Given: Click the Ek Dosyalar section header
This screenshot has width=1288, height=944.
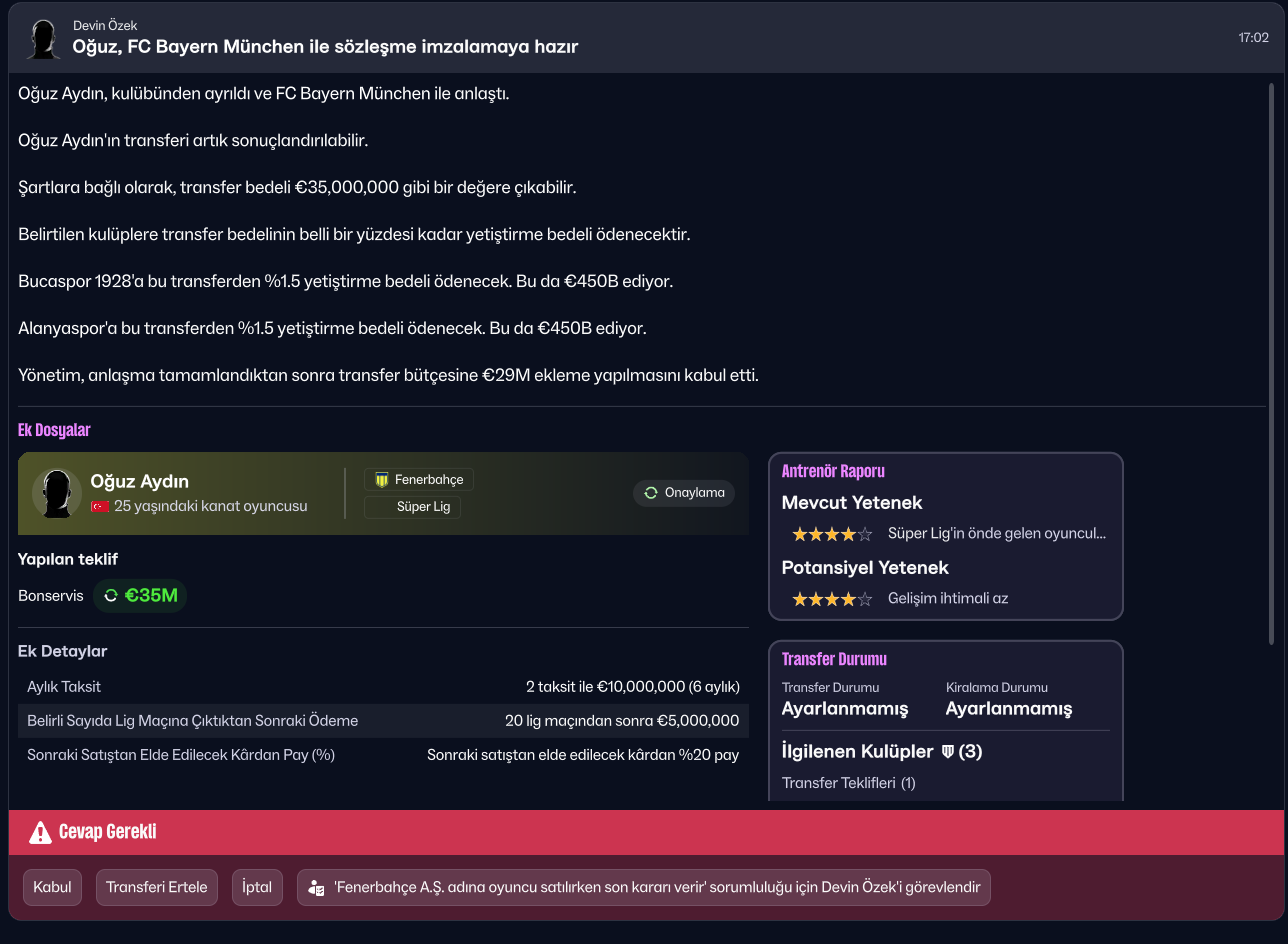Looking at the screenshot, I should [x=54, y=430].
